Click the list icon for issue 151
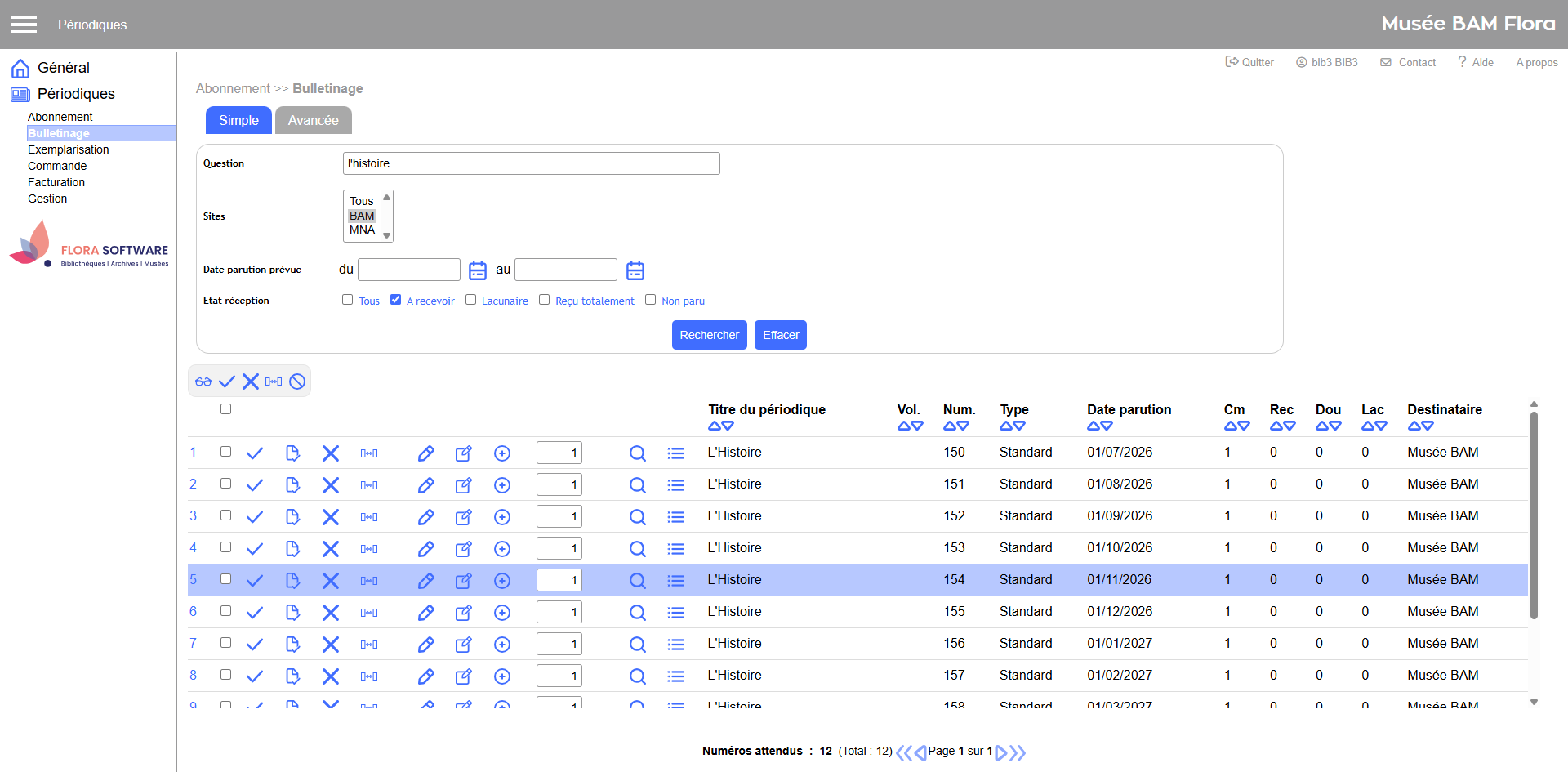 676,485
